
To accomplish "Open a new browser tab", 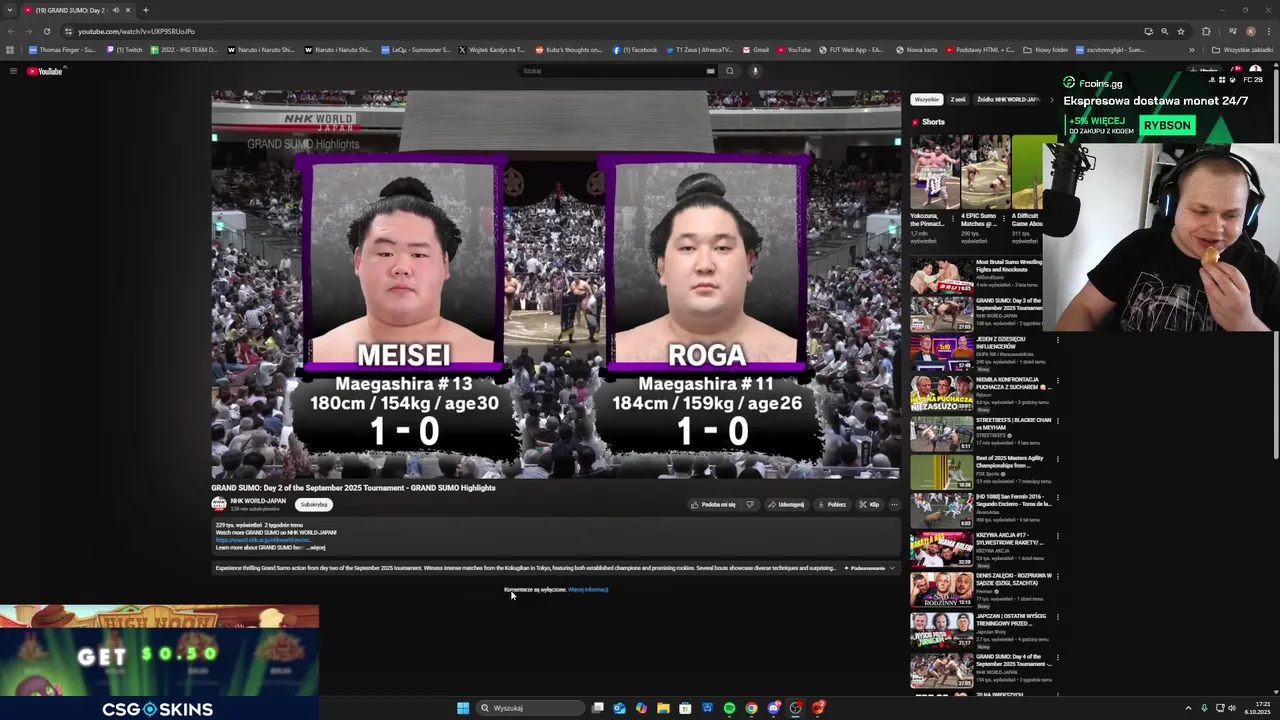I will 145,10.
